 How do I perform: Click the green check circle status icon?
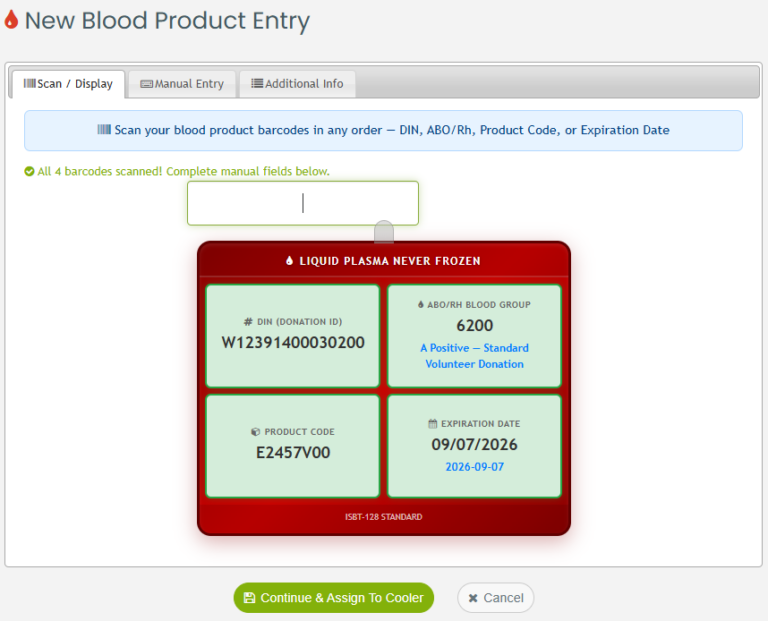pyautogui.click(x=29, y=171)
